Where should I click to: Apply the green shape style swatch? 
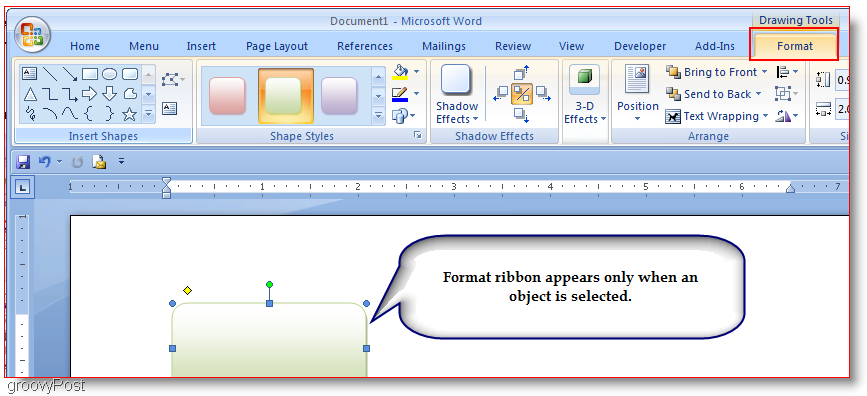pos(286,96)
